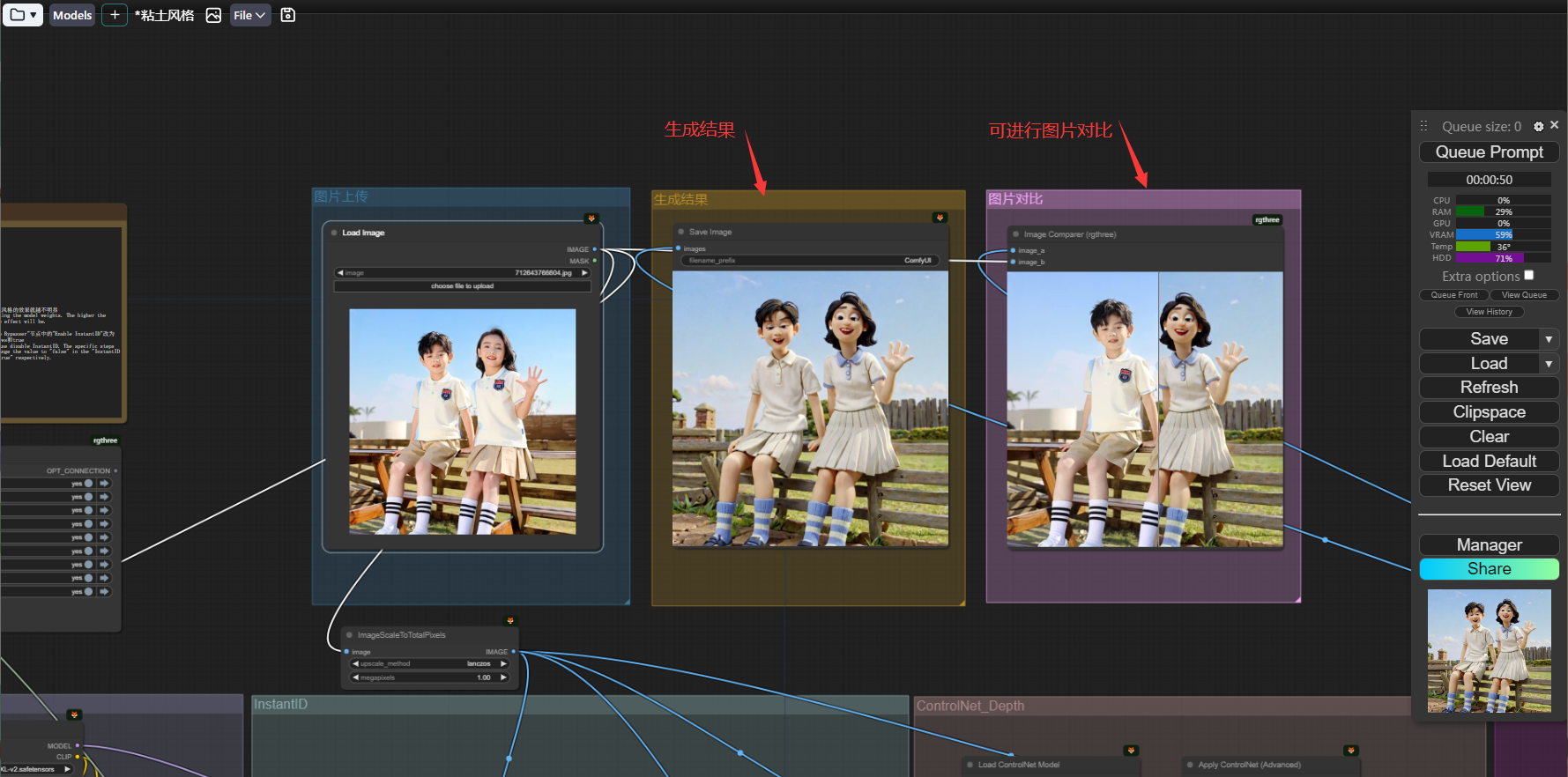
Task: Click the Queue Front button
Action: 1454,295
